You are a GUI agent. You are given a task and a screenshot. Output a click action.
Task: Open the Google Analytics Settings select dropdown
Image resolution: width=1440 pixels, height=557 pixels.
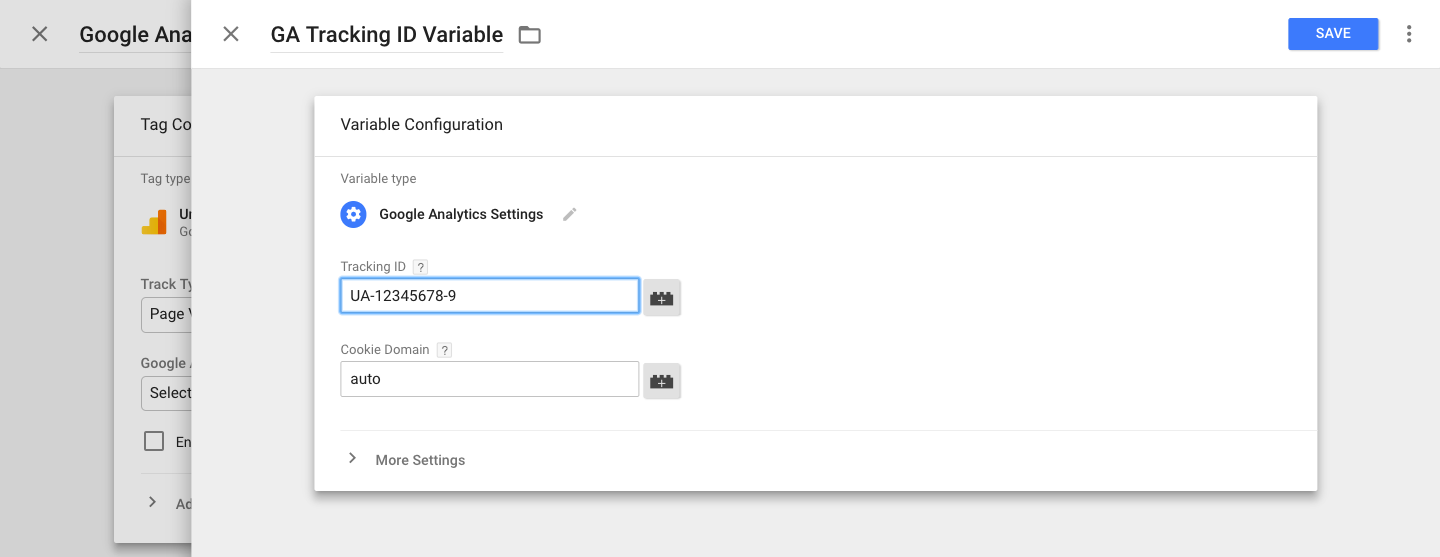166,393
